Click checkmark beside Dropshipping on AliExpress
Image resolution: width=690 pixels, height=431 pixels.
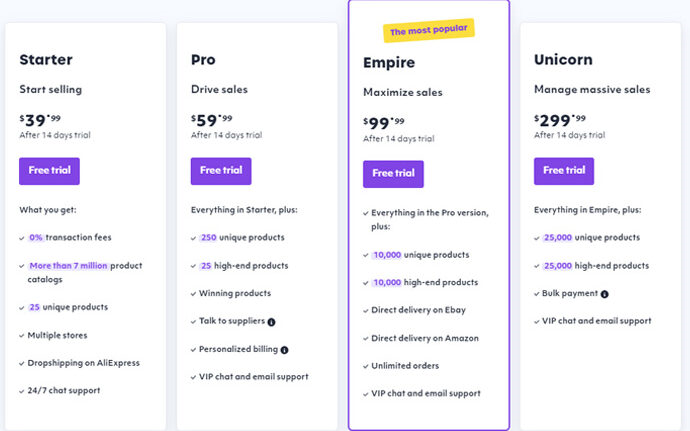(22, 363)
